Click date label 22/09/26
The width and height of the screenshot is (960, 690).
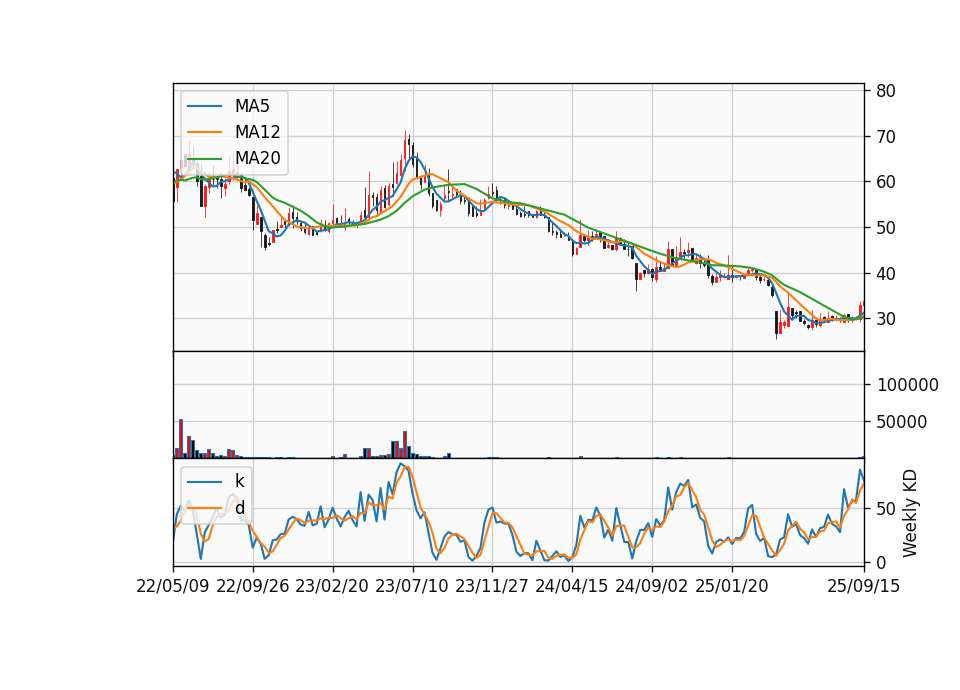[x=252, y=586]
